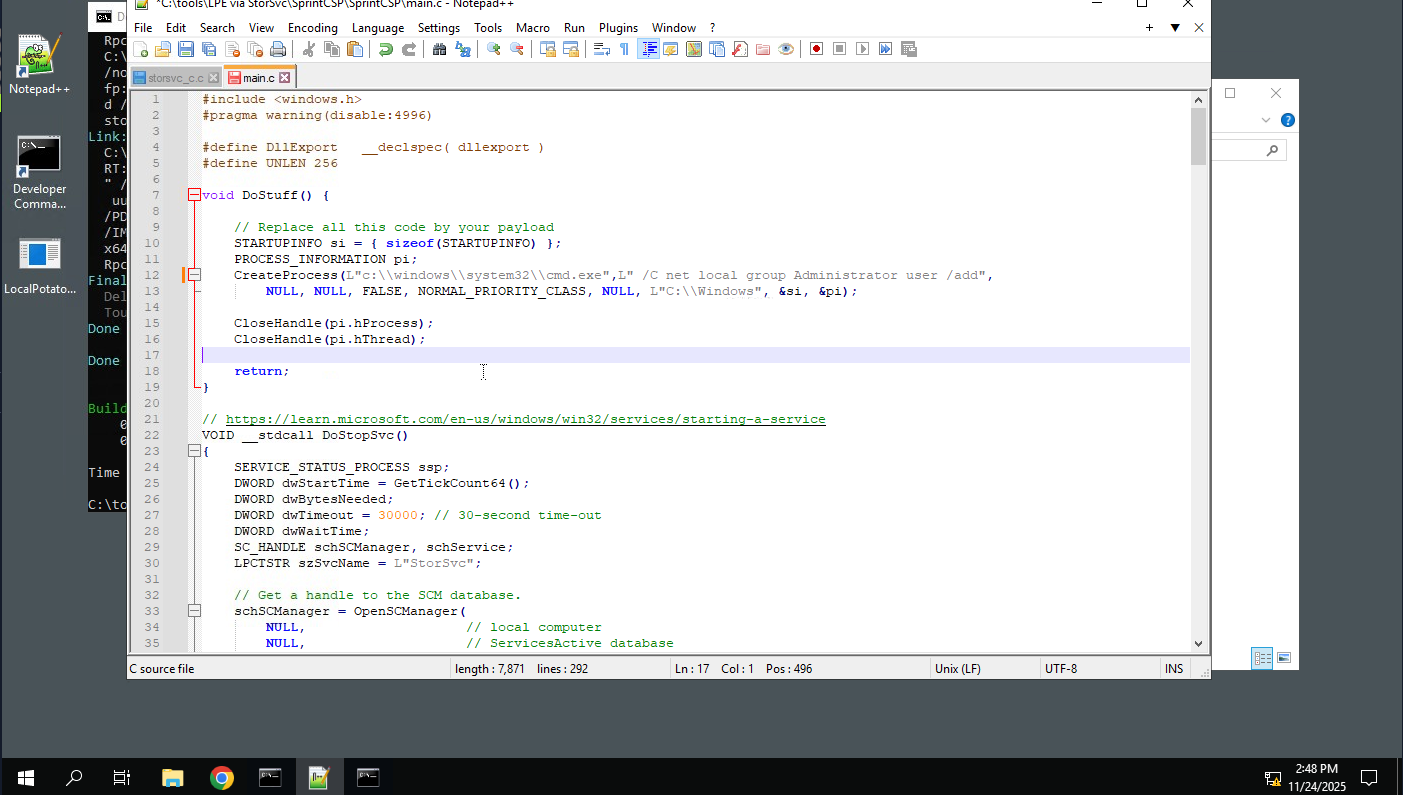Collapse the OpenSCManager fold at line 33
The image size is (1403, 795).
pos(194,611)
